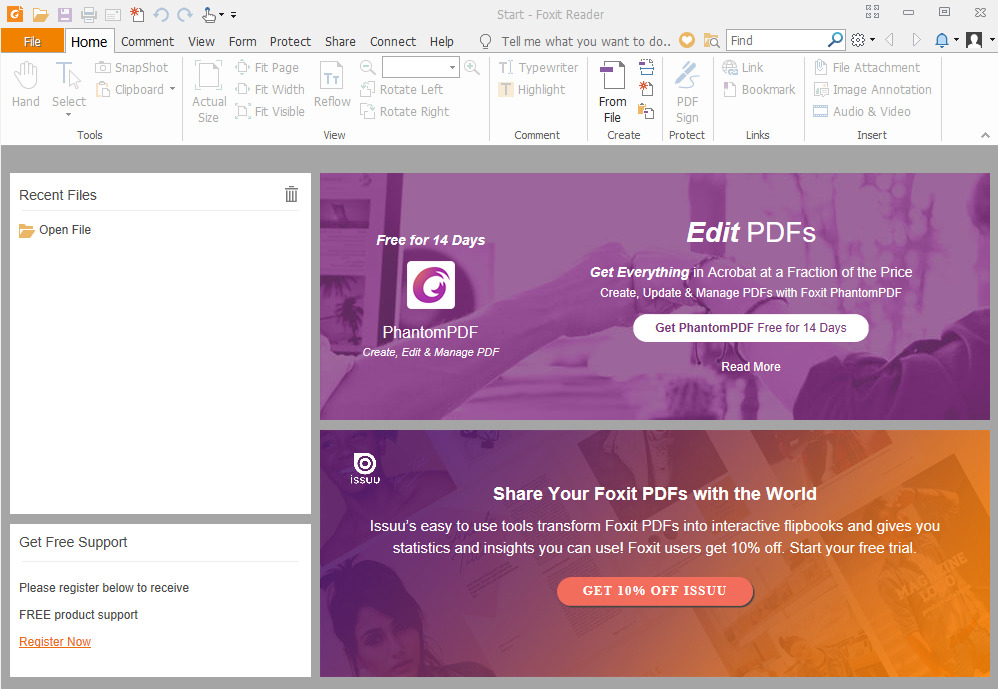Switch to the Protect tab
Screen dimensions: 998x689
pos(290,41)
